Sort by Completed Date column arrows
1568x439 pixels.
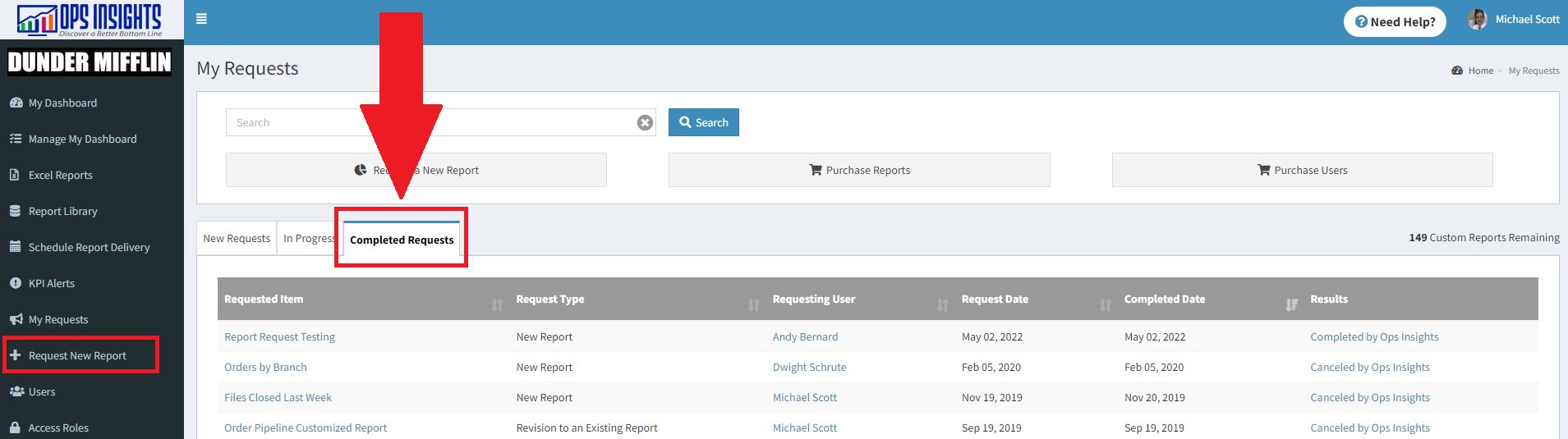pos(1291,305)
